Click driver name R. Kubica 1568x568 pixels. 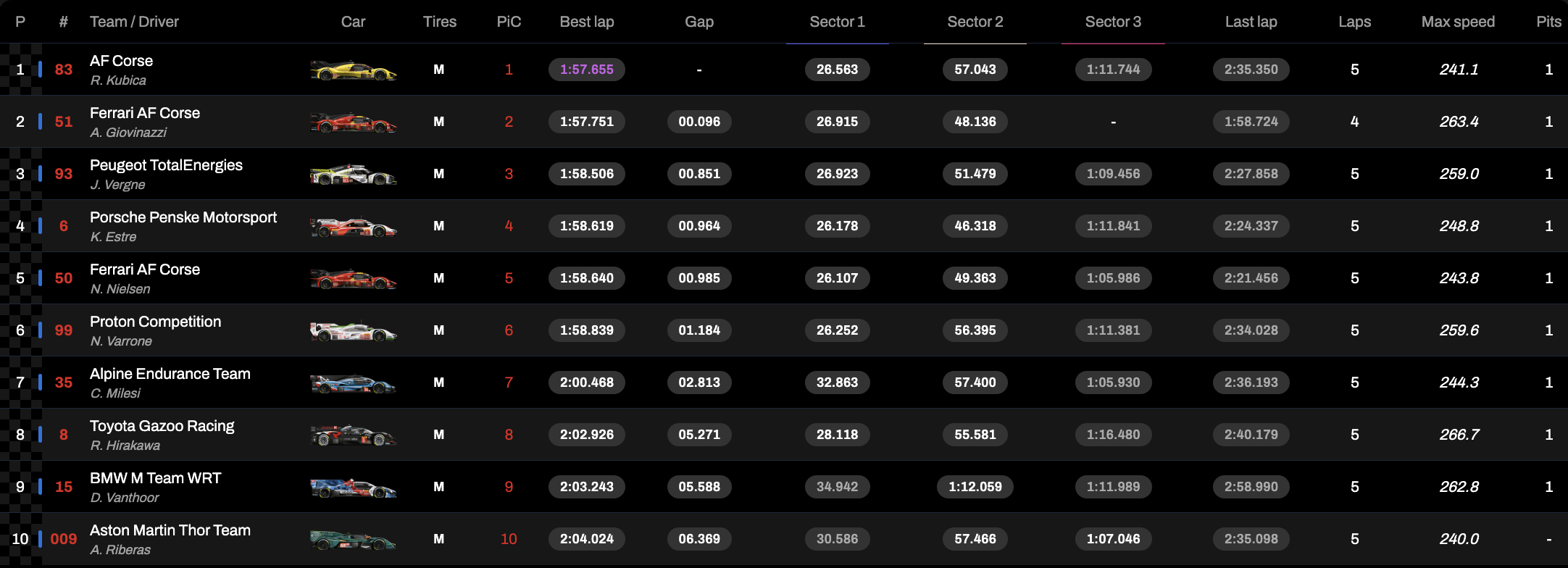coord(118,80)
